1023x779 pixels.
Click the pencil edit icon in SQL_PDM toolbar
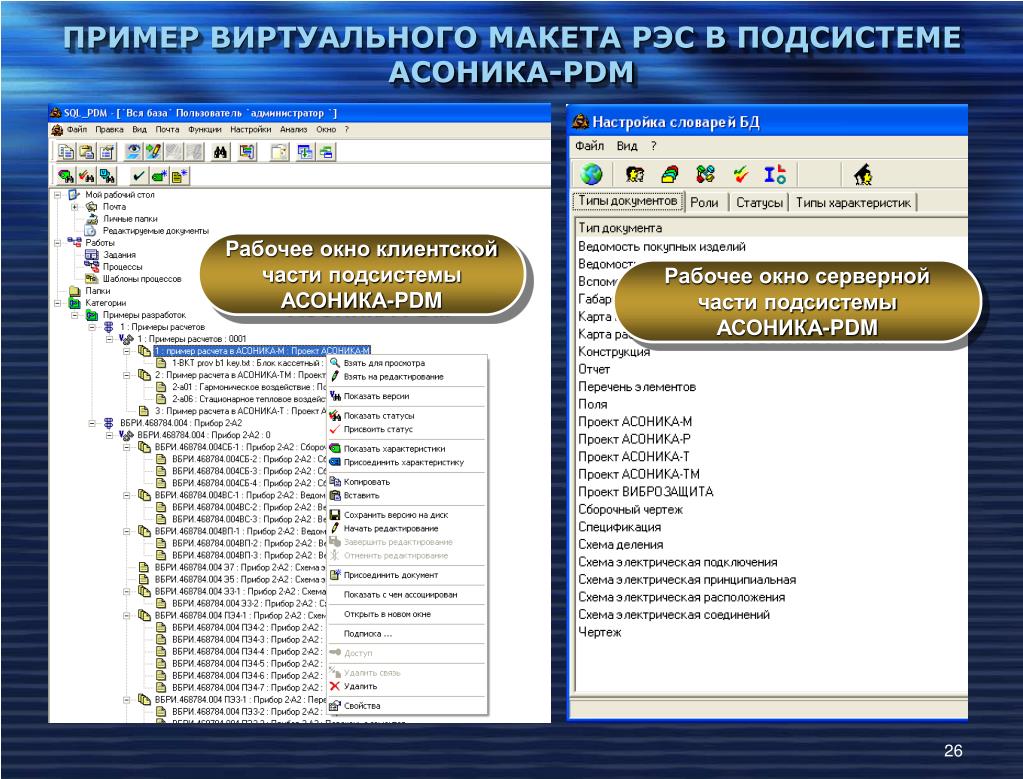153,152
